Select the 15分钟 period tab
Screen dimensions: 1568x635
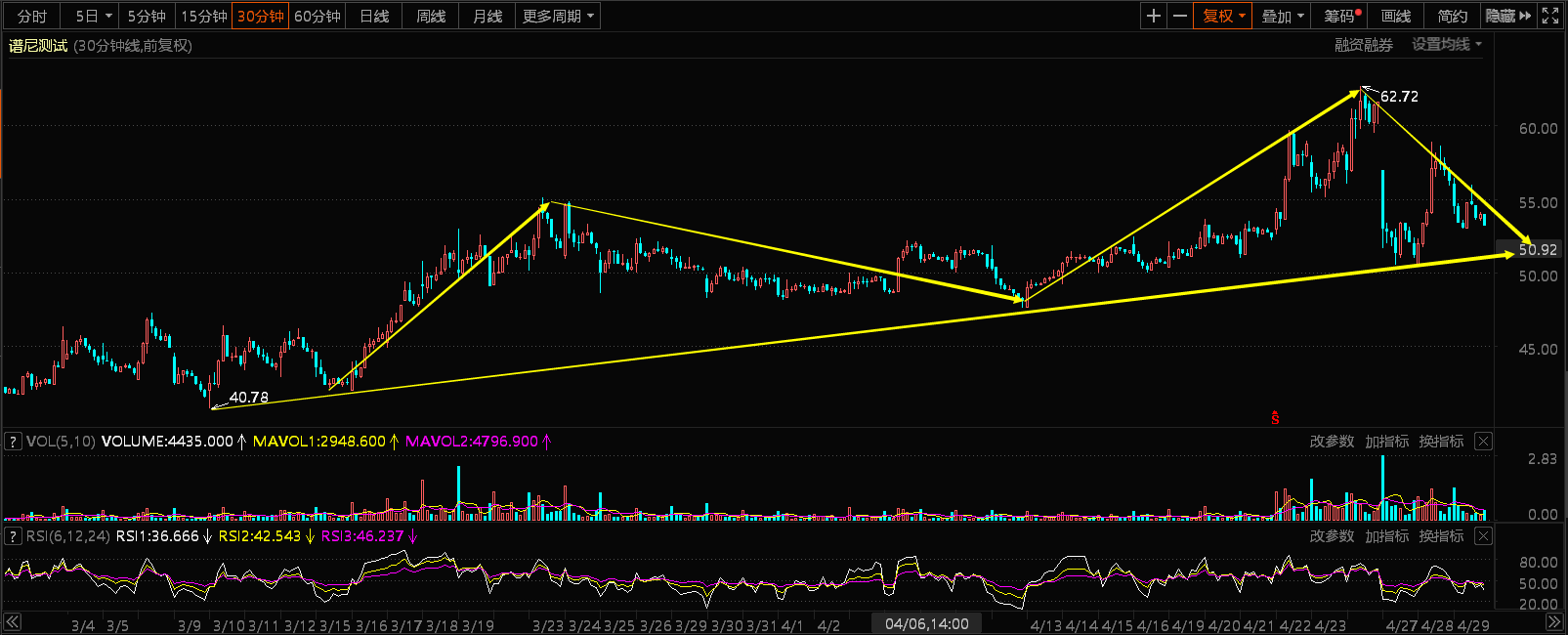(203, 16)
